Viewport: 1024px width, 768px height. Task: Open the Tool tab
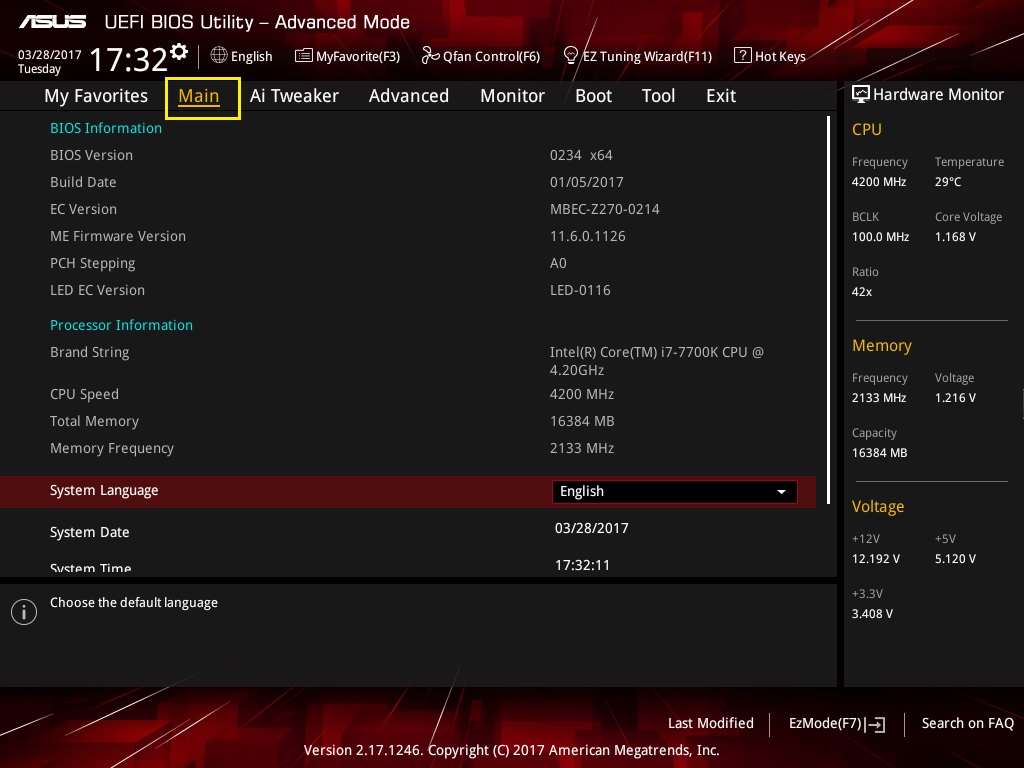coord(658,96)
